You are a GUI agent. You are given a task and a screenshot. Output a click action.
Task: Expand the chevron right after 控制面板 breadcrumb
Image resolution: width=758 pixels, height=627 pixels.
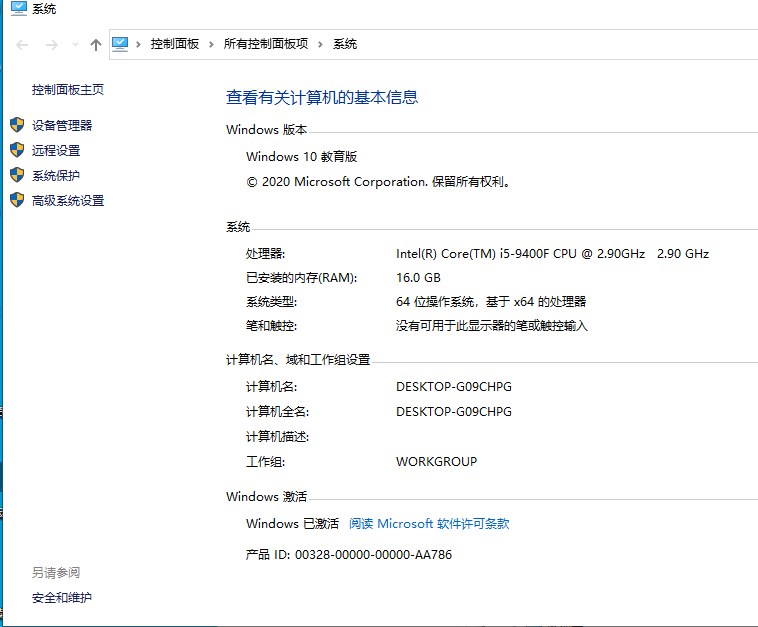tap(211, 44)
